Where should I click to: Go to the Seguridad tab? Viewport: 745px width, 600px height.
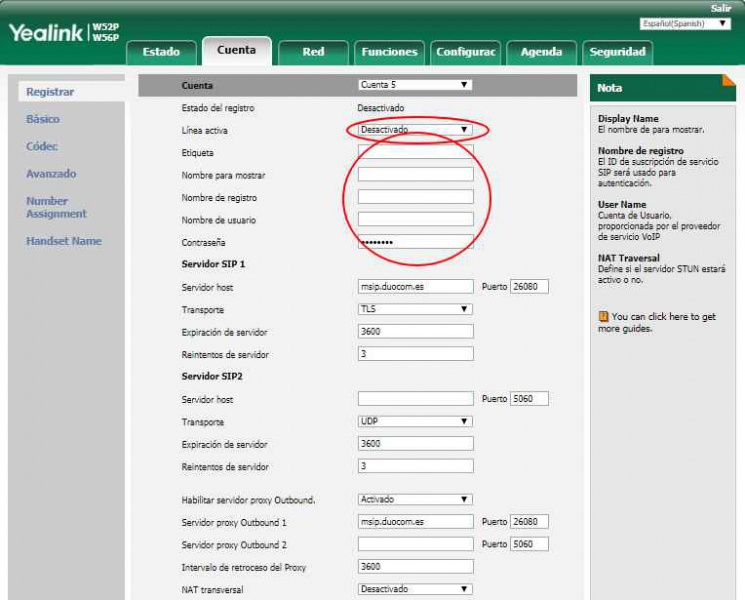(617, 51)
